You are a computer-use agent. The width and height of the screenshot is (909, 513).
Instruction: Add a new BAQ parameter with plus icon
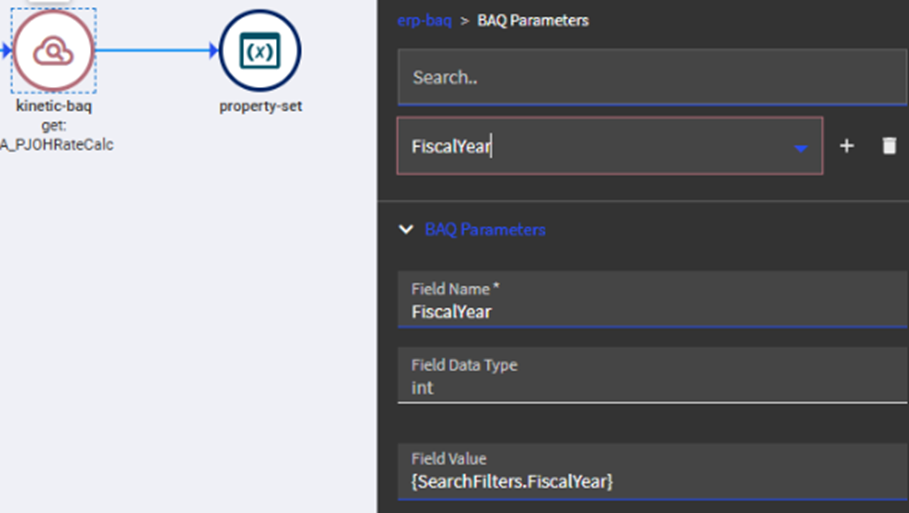pyautogui.click(x=846, y=146)
